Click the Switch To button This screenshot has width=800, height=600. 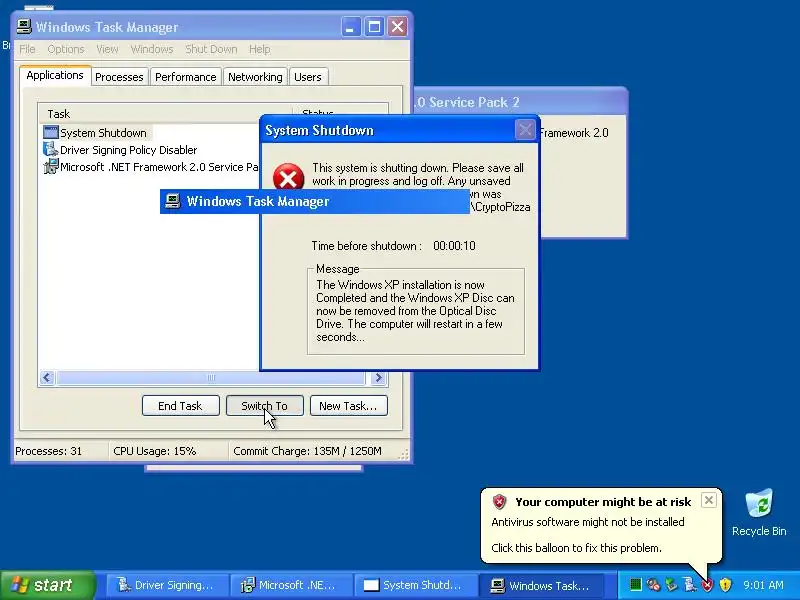coord(265,406)
